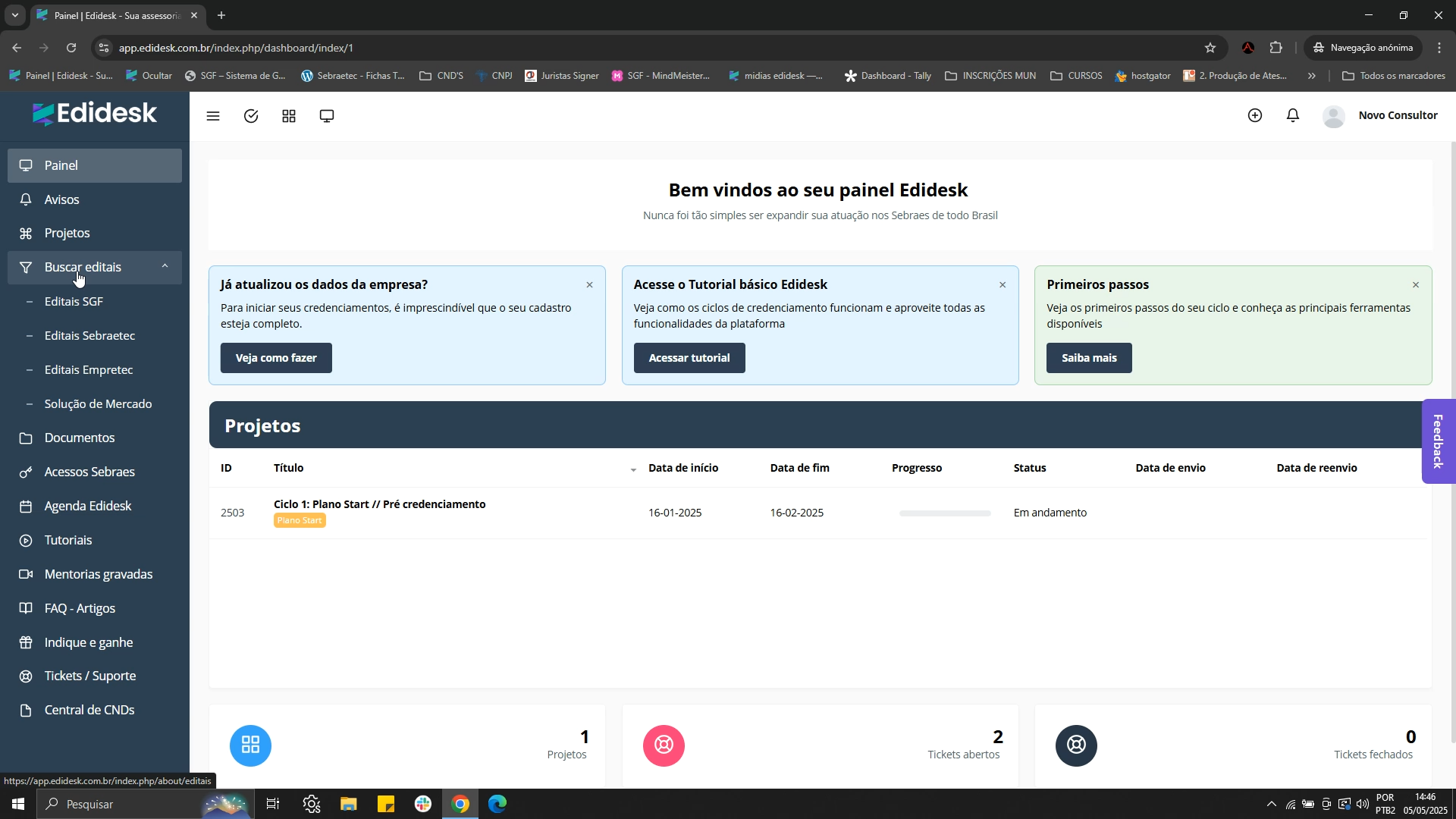Toggle the hamburger sidebar menu icon
1456x819 pixels.
point(213,116)
